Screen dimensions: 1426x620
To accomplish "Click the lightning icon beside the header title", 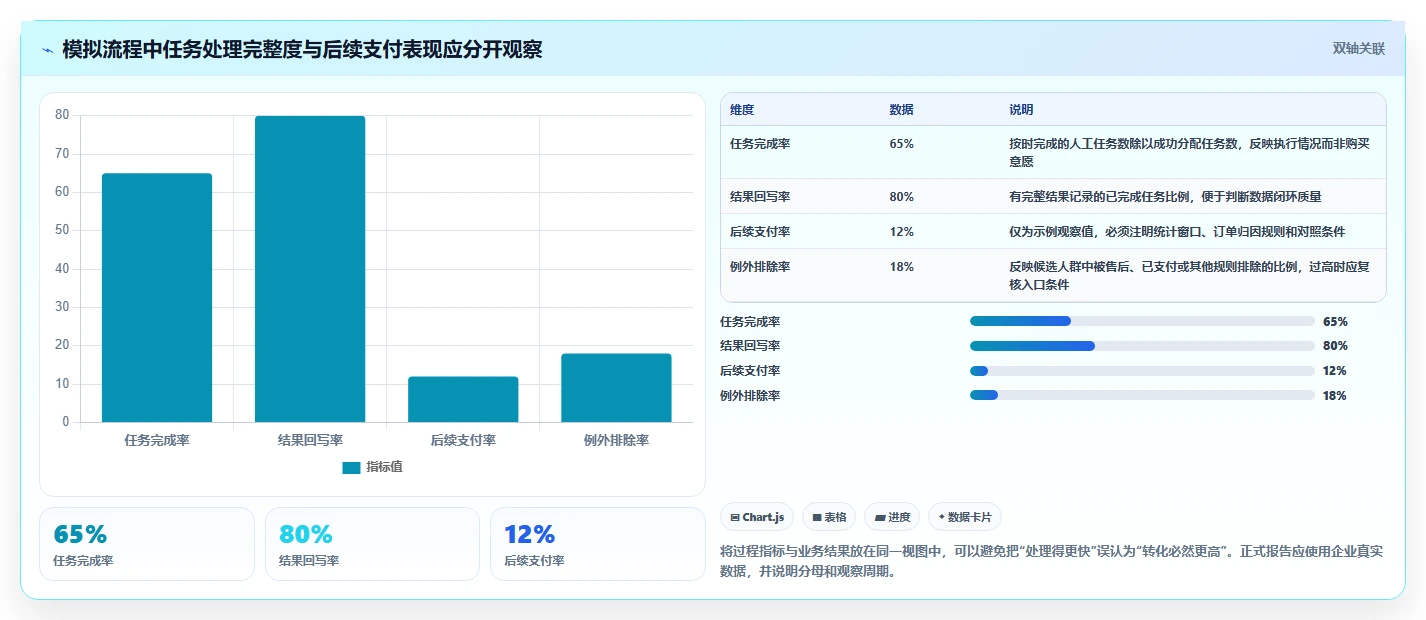I will pyautogui.click(x=48, y=50).
